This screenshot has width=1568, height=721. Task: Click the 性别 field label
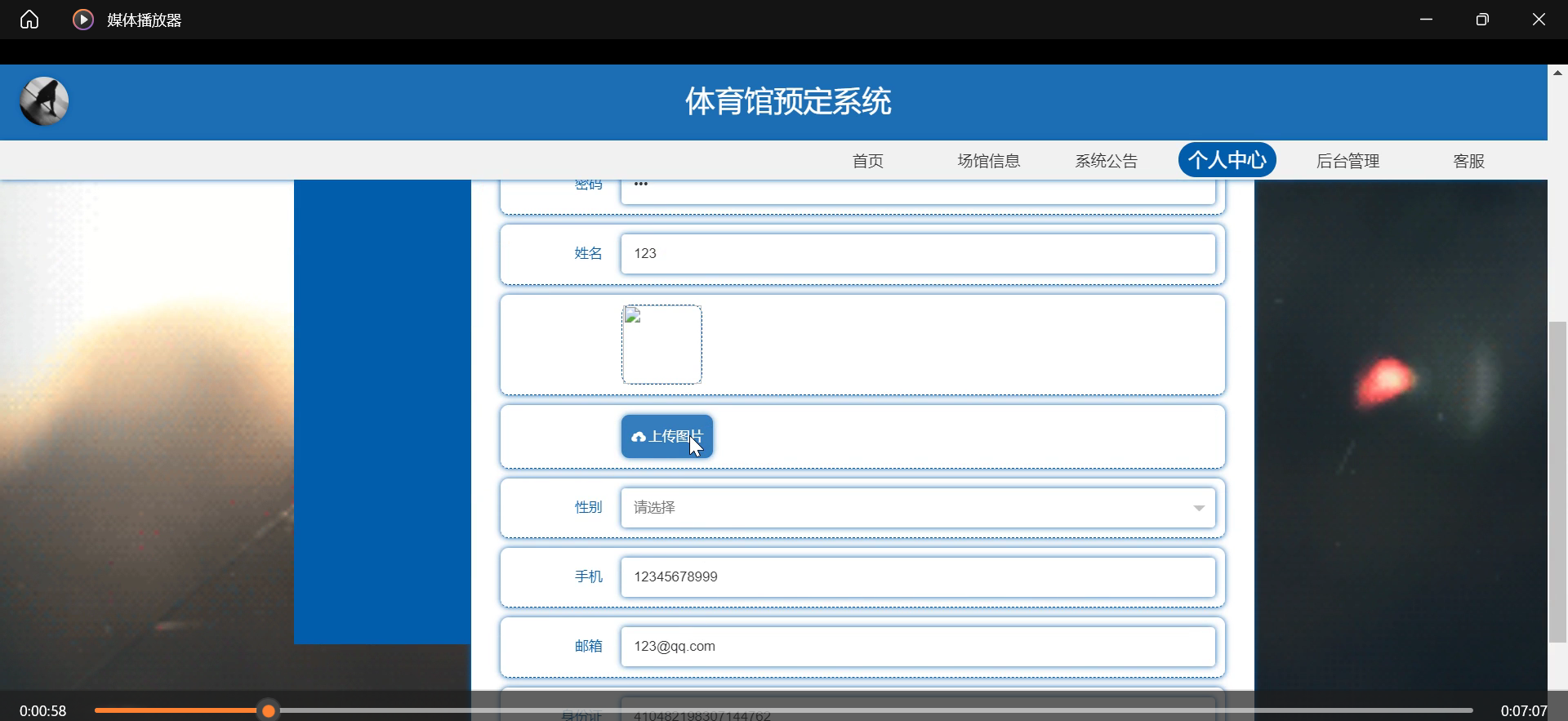coord(588,507)
